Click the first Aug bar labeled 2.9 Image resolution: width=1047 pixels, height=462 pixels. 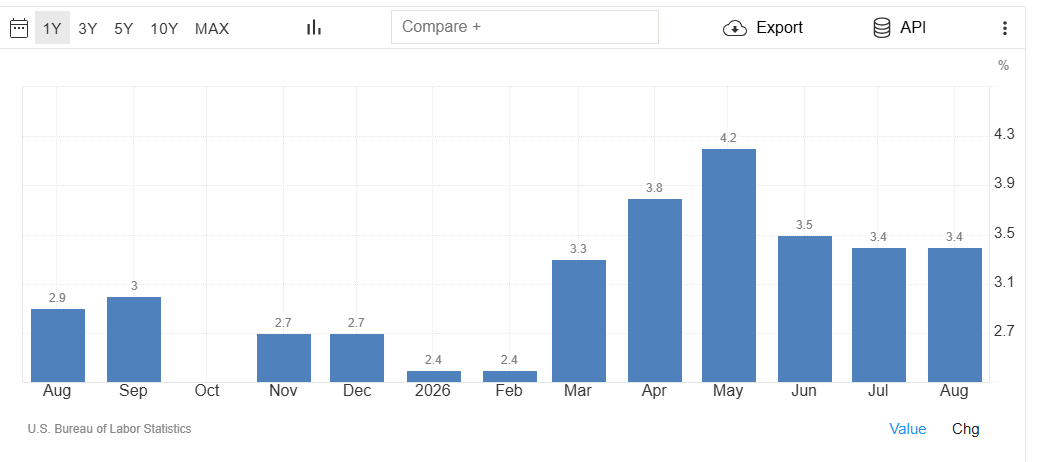point(58,346)
